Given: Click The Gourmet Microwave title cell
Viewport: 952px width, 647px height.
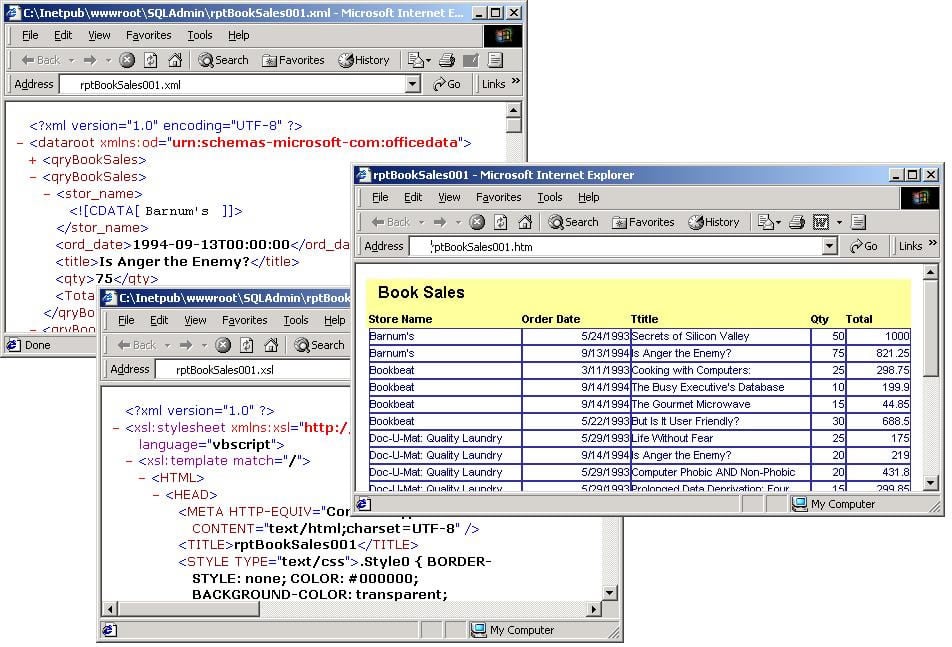Looking at the screenshot, I should point(721,404).
